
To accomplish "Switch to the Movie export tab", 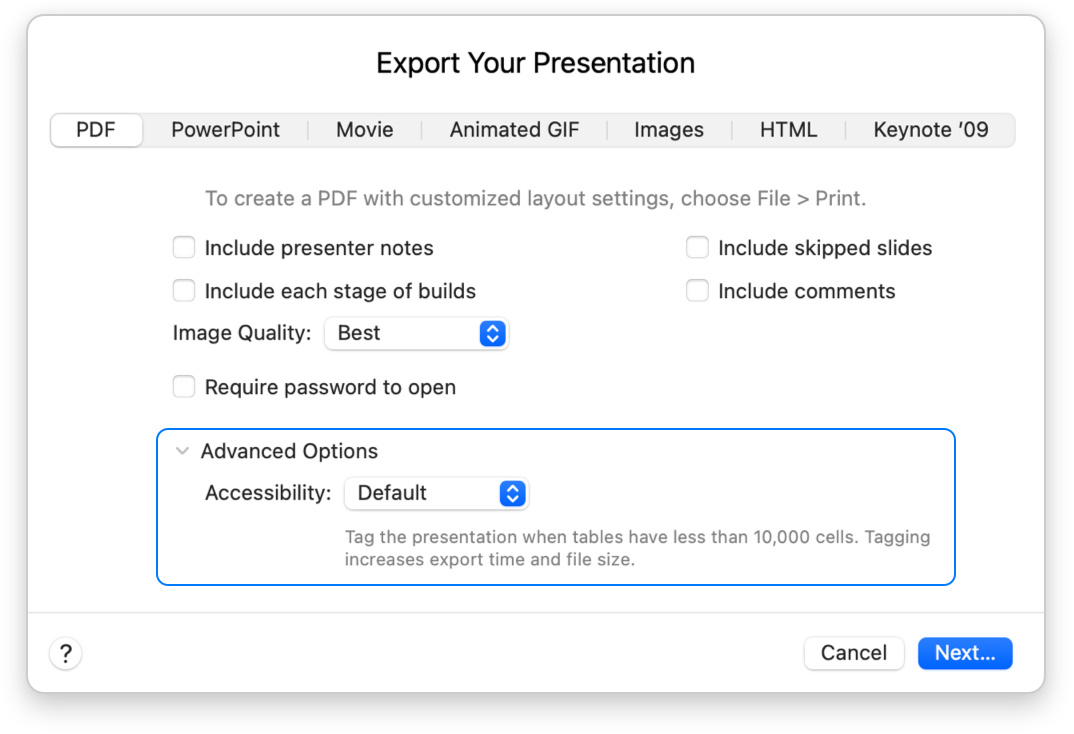I will [x=364, y=130].
